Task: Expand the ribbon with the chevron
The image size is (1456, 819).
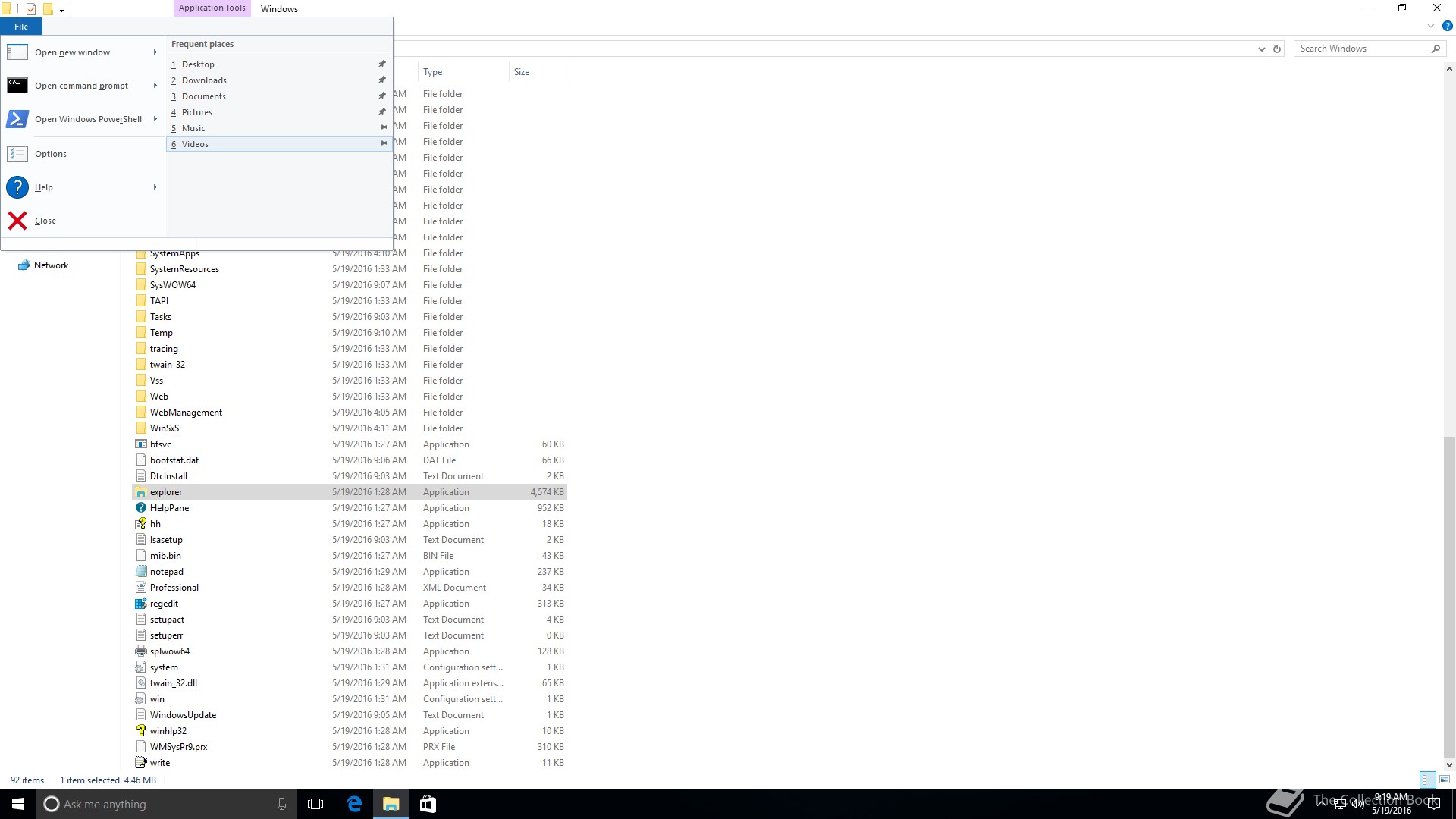Action: pos(1431,26)
